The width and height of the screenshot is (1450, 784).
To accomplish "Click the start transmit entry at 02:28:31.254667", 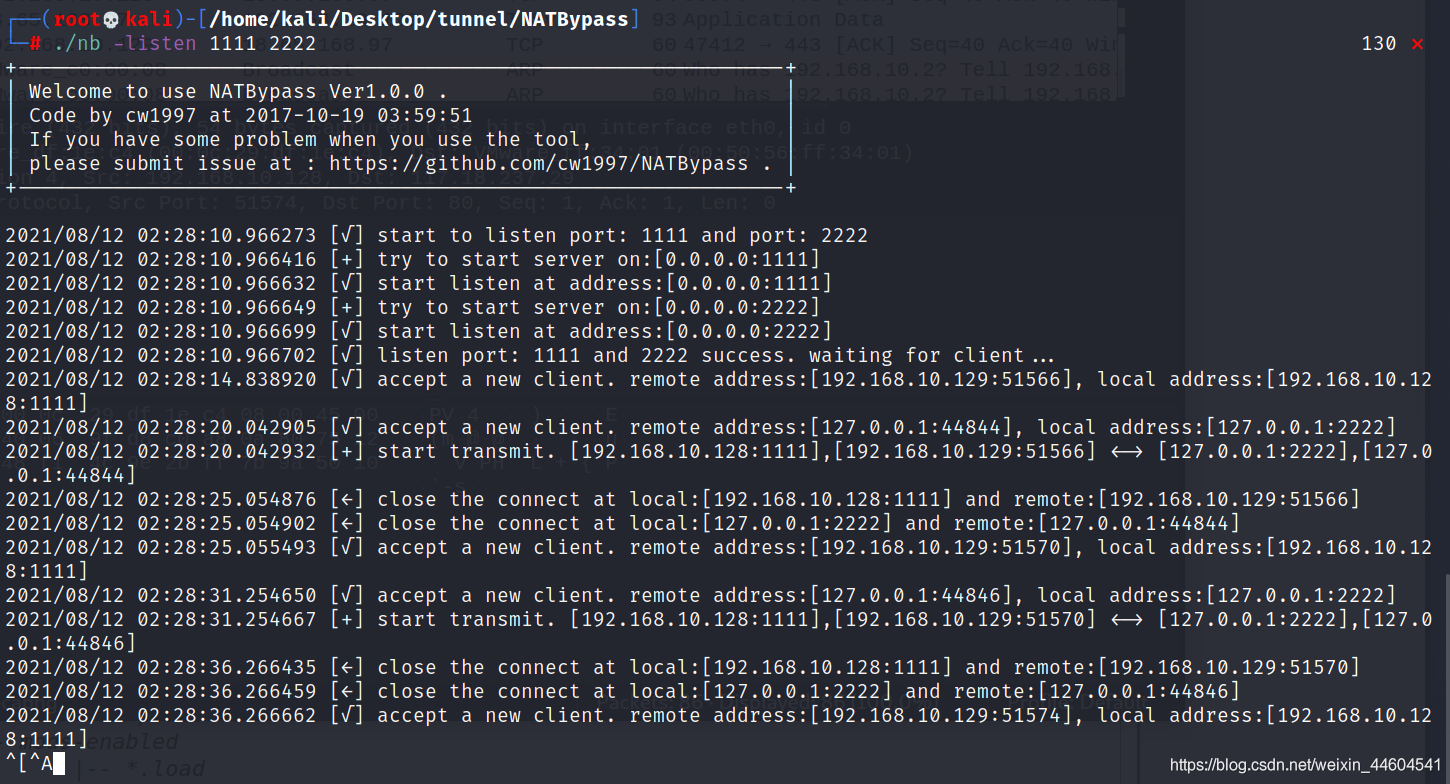I will pos(719,632).
